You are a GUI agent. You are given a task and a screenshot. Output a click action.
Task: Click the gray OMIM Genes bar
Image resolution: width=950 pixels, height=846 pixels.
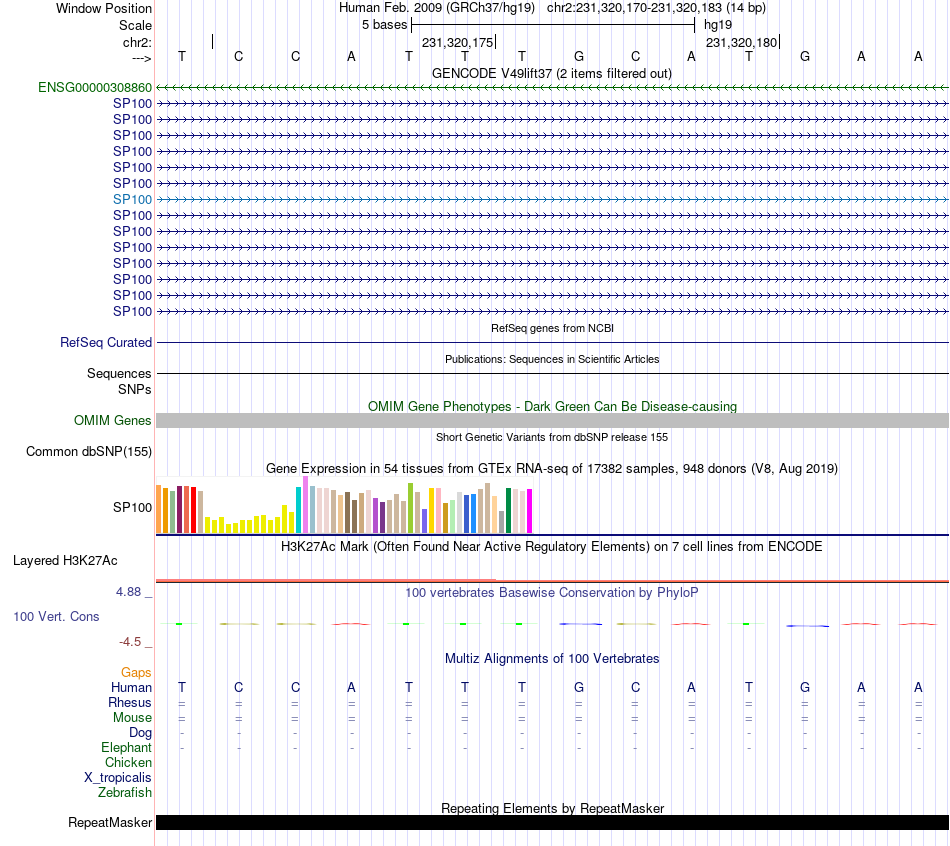point(552,421)
